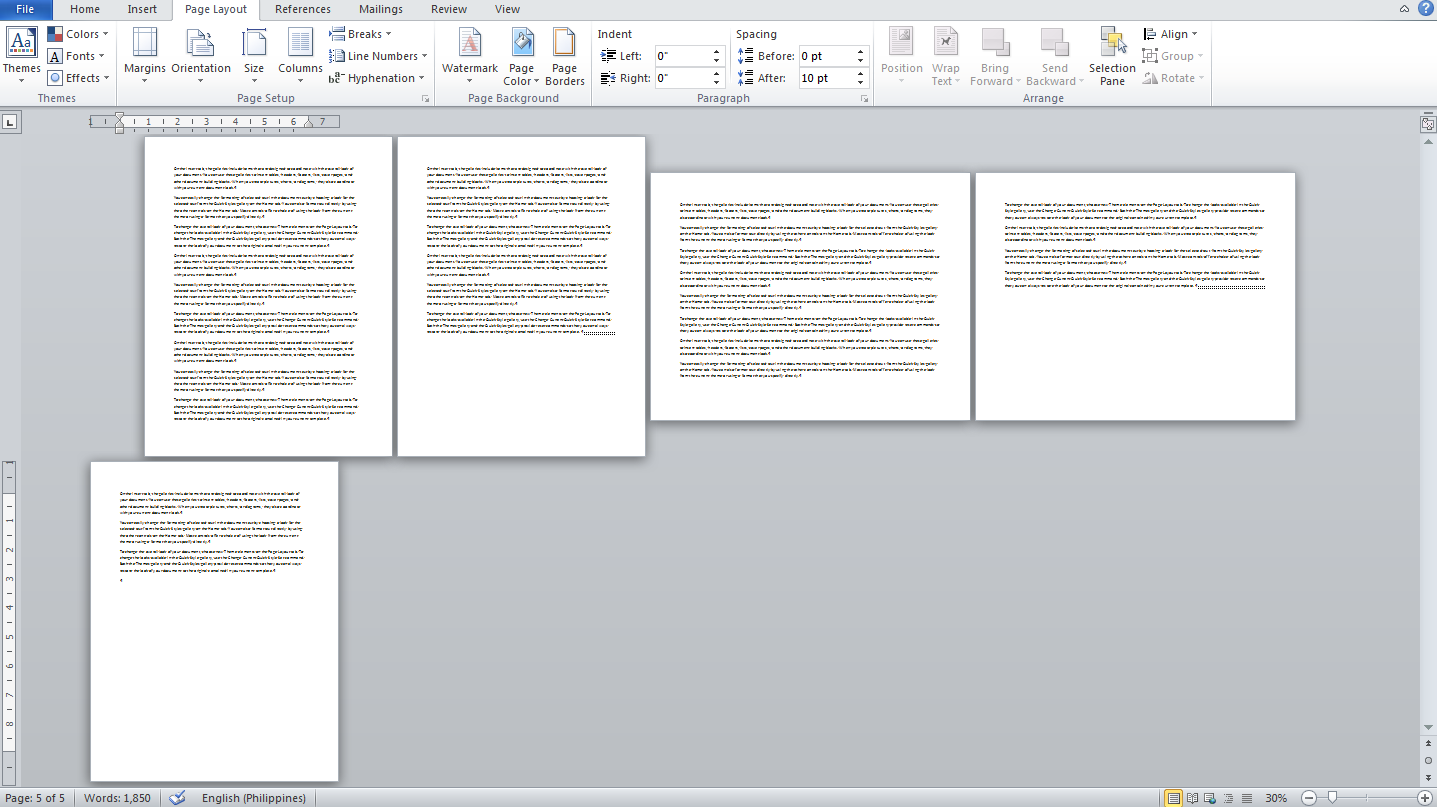This screenshot has width=1437, height=807.
Task: Click the 30% zoom level button
Action: click(1276, 798)
